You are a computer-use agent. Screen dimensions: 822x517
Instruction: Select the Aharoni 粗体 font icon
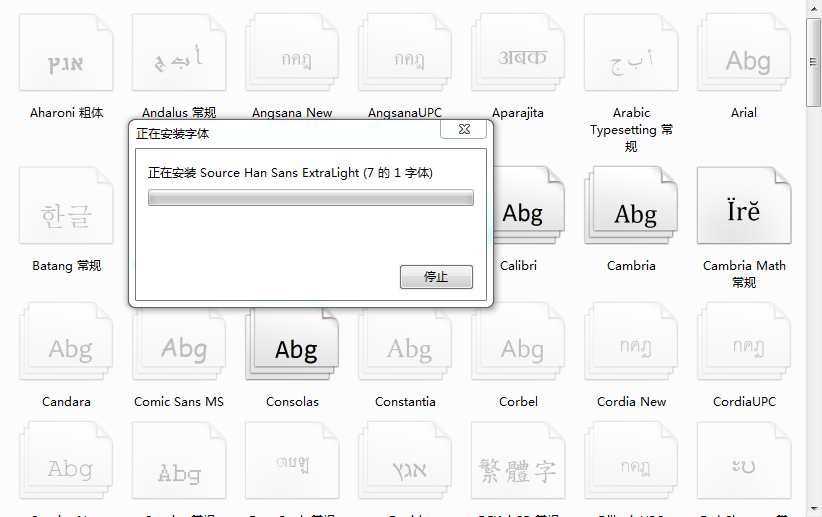[x=66, y=52]
